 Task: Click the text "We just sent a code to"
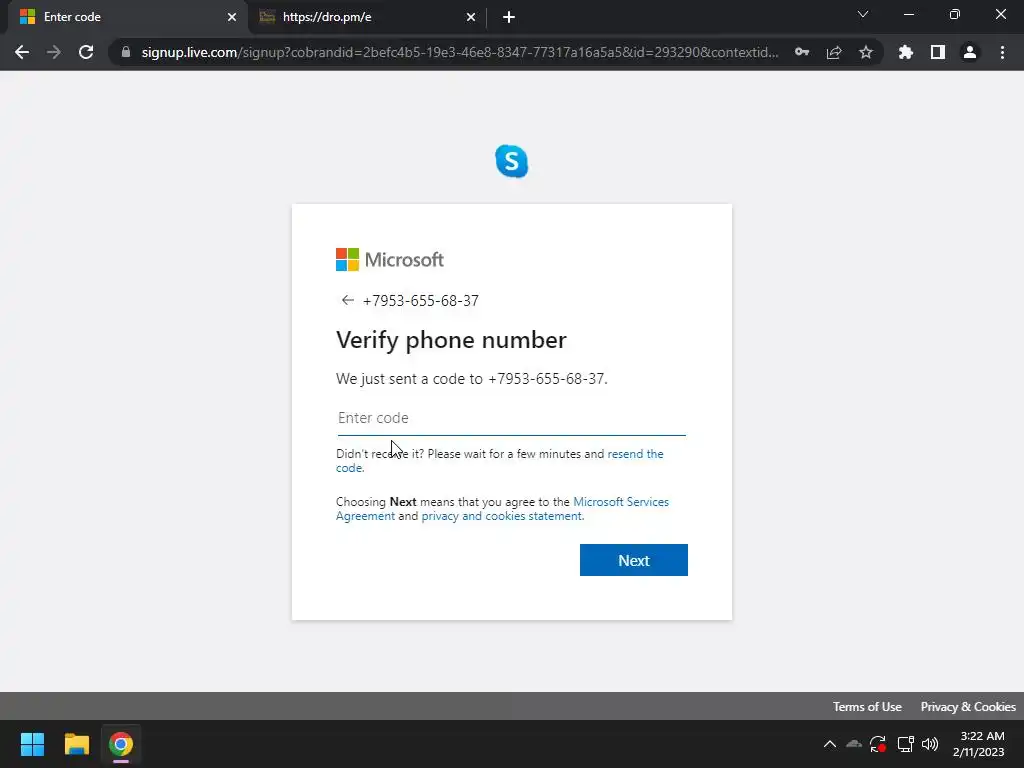point(409,379)
